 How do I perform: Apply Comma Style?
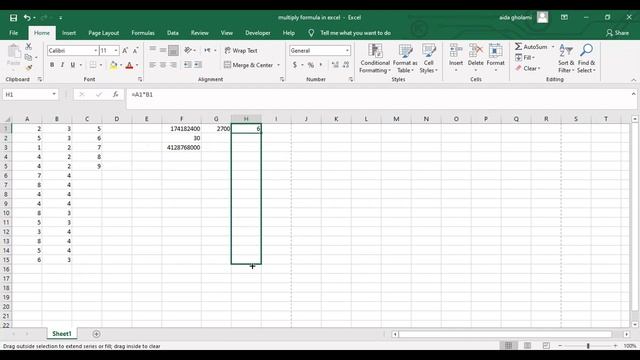[321, 65]
